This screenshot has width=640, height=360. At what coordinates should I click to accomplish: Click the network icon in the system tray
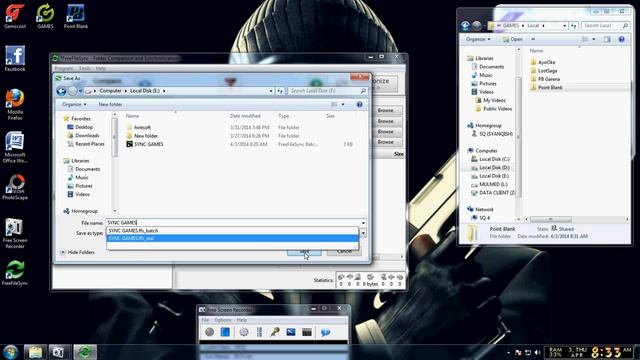point(528,352)
